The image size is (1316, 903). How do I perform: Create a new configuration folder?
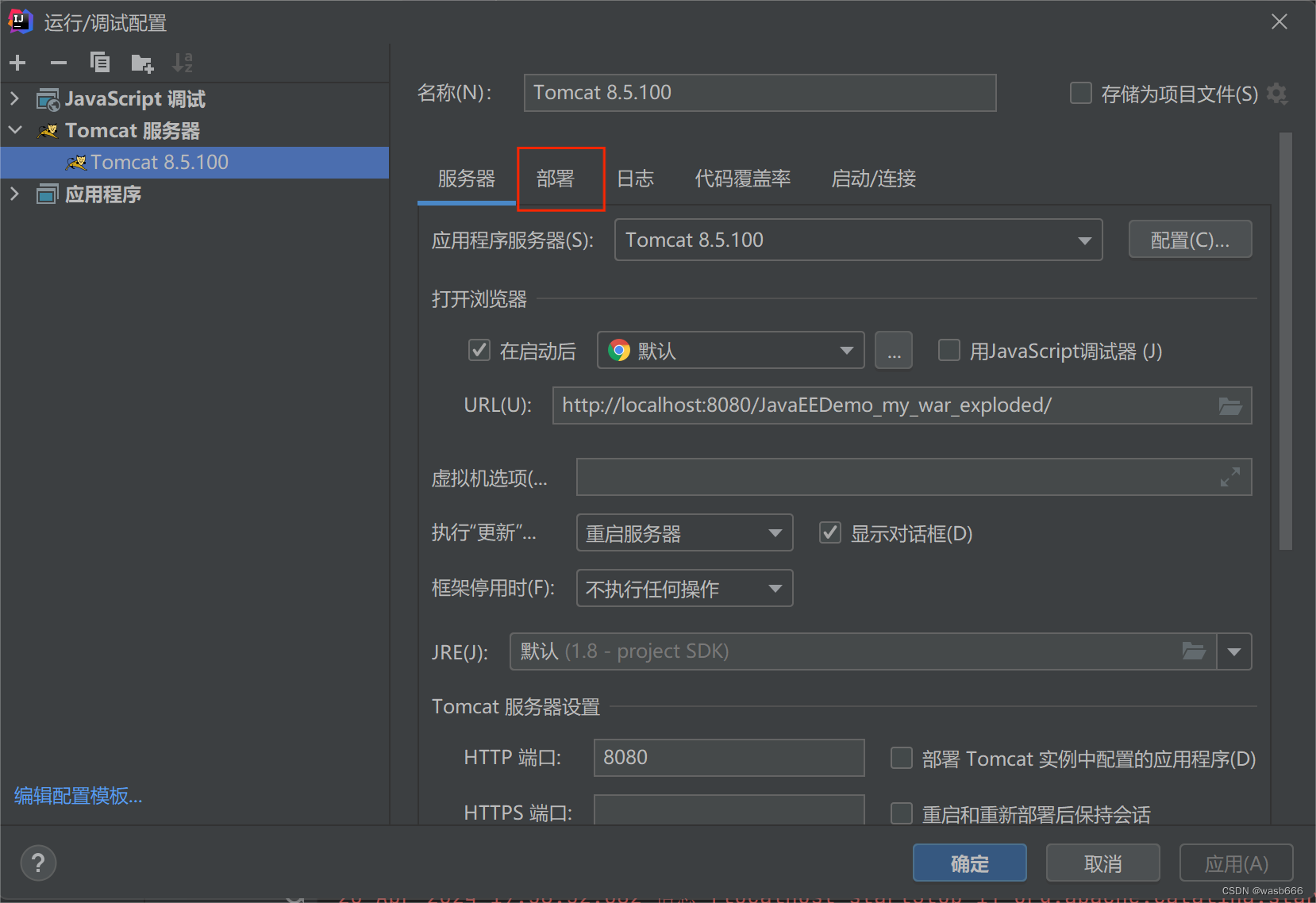pyautogui.click(x=142, y=63)
